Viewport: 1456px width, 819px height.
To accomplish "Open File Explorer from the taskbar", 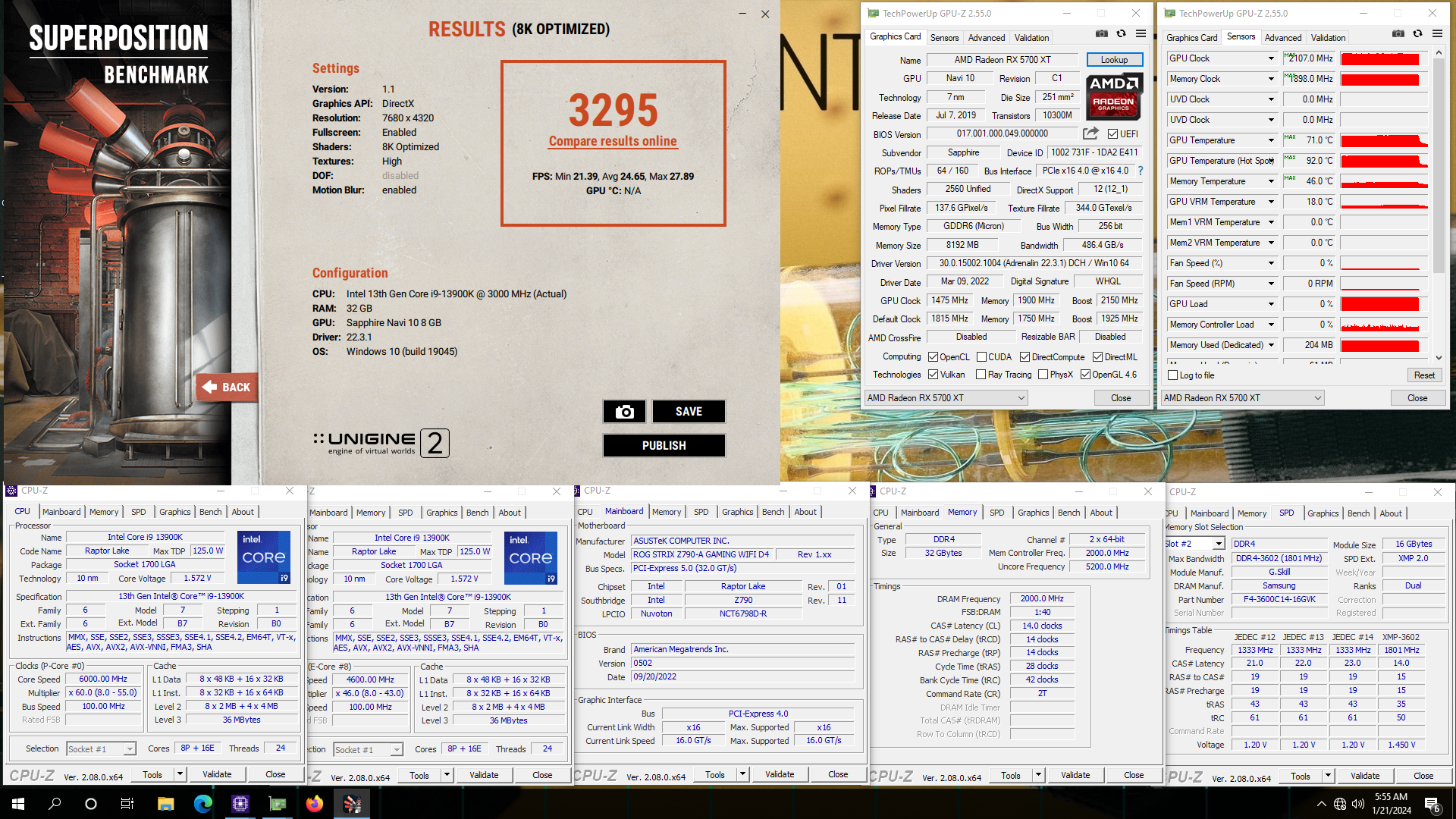I will (x=166, y=804).
